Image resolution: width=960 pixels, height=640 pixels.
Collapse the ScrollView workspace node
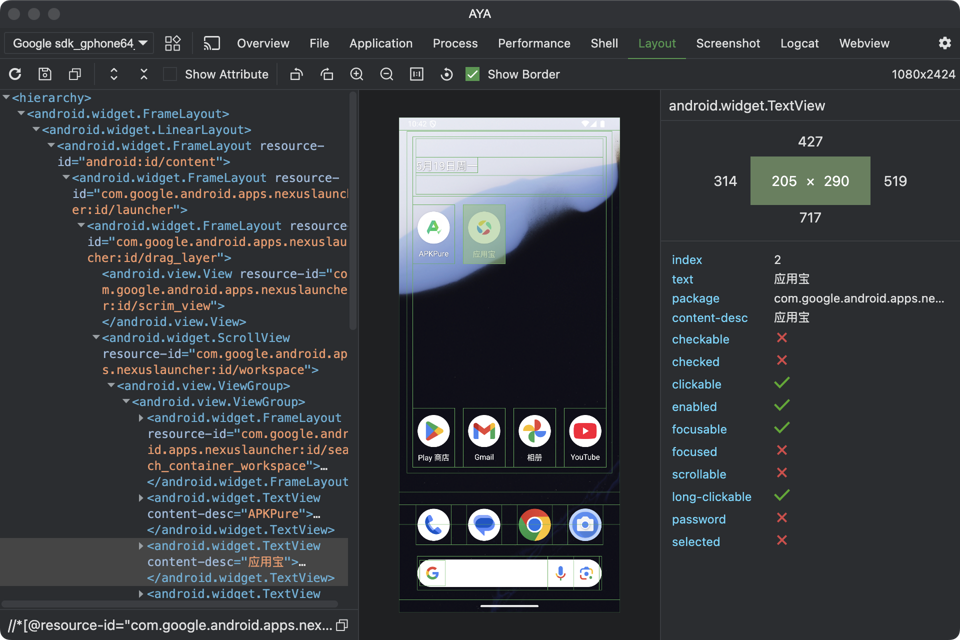[x=96, y=337]
